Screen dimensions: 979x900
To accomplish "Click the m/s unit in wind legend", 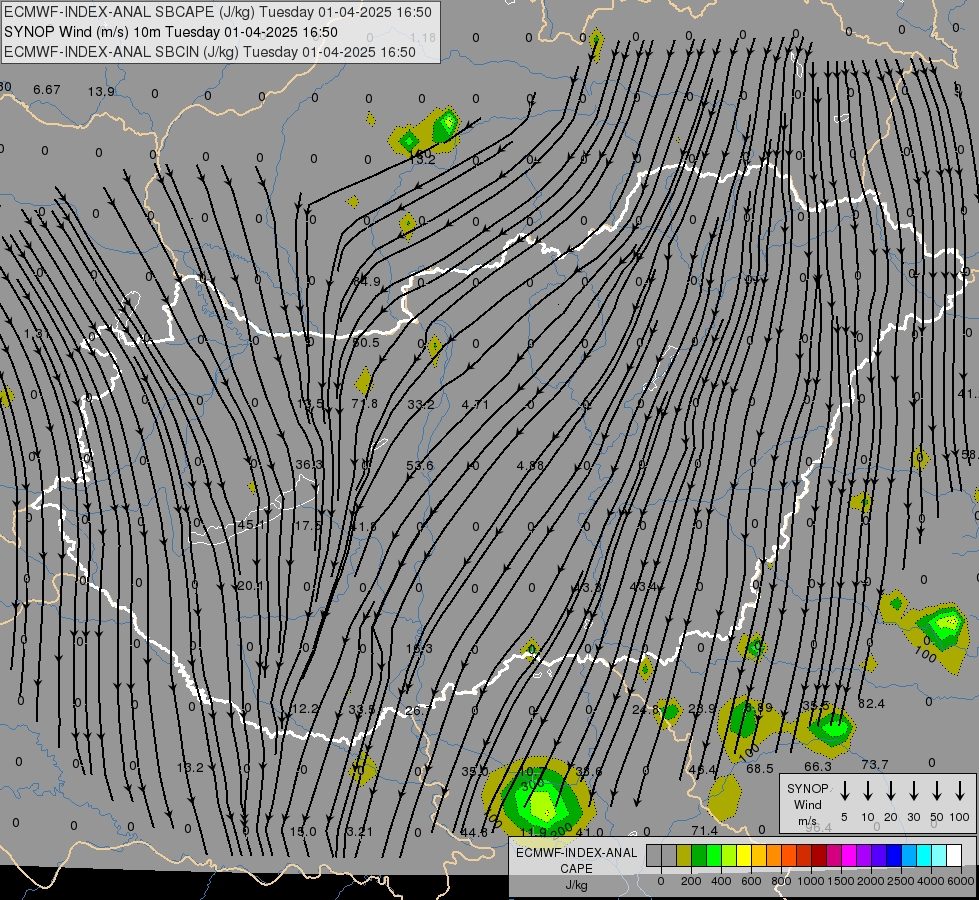I will [807, 821].
